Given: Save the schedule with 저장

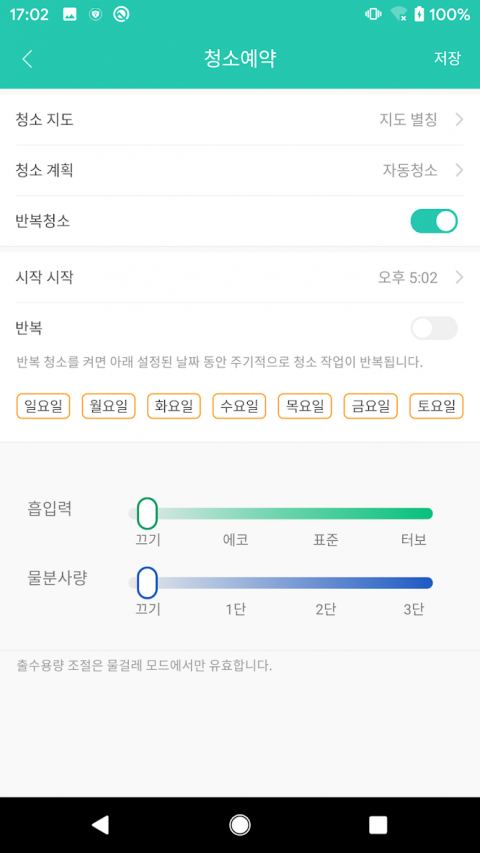Looking at the screenshot, I should click(x=447, y=58).
